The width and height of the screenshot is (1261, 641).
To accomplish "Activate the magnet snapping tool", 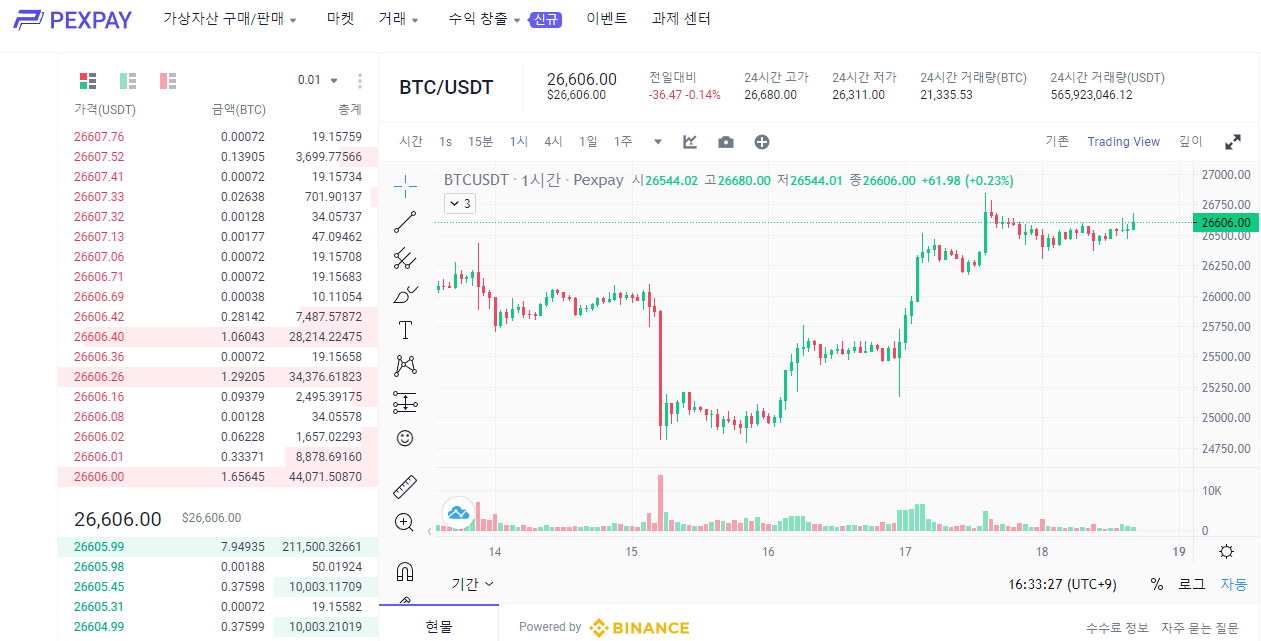I will pos(404,571).
